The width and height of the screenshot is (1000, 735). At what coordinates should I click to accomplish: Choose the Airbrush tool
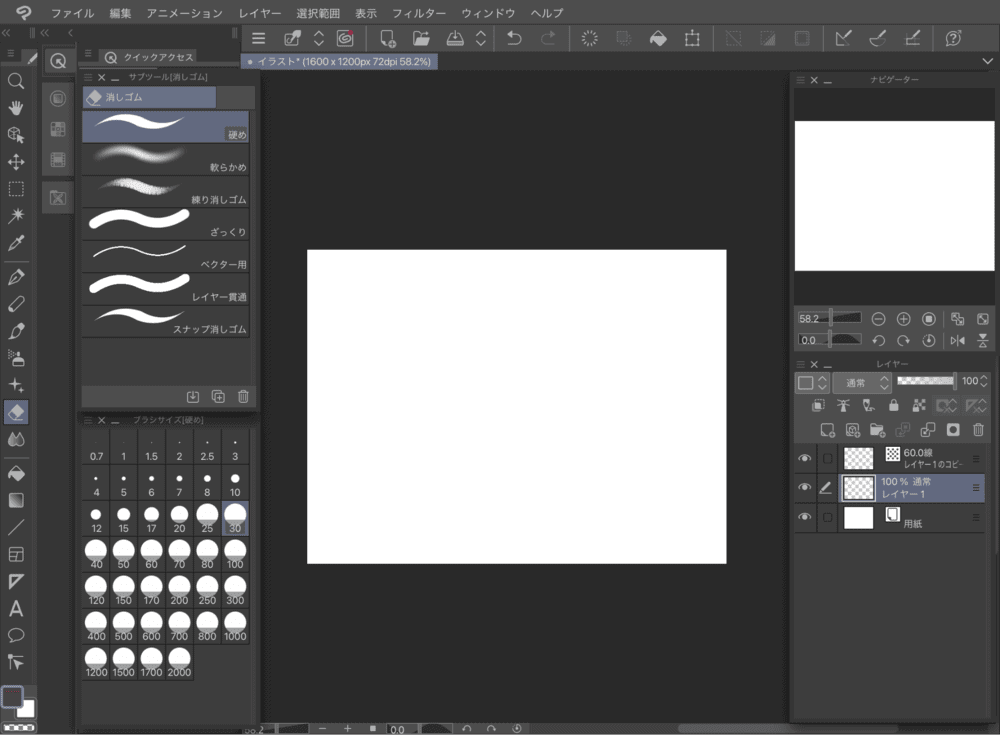point(16,358)
